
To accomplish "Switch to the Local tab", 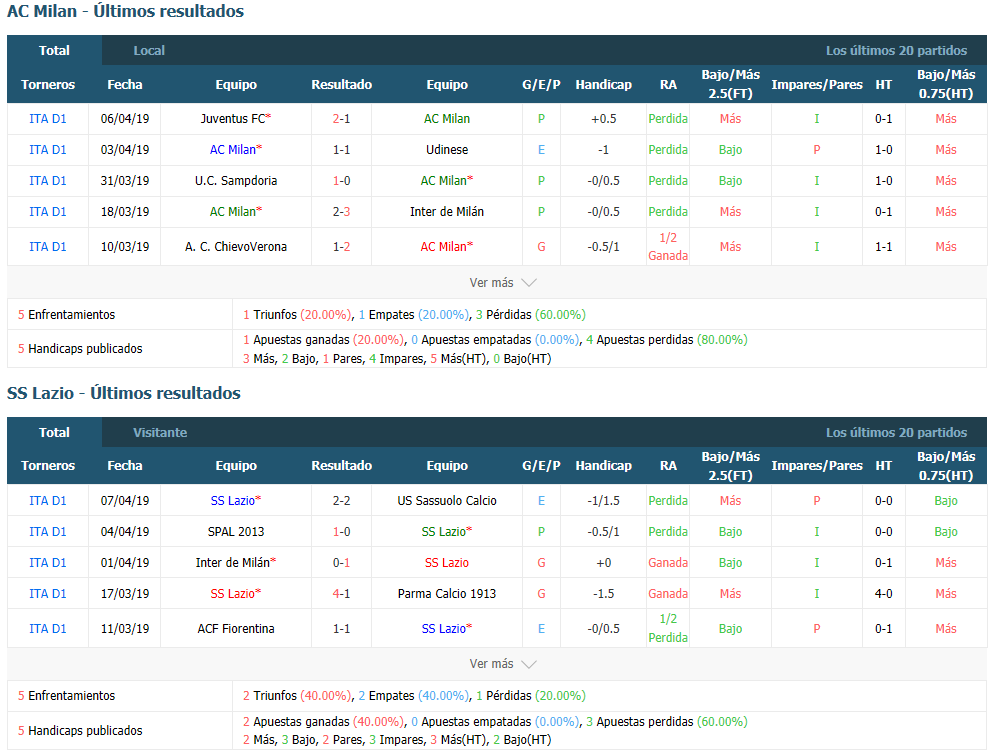I will tap(149, 51).
